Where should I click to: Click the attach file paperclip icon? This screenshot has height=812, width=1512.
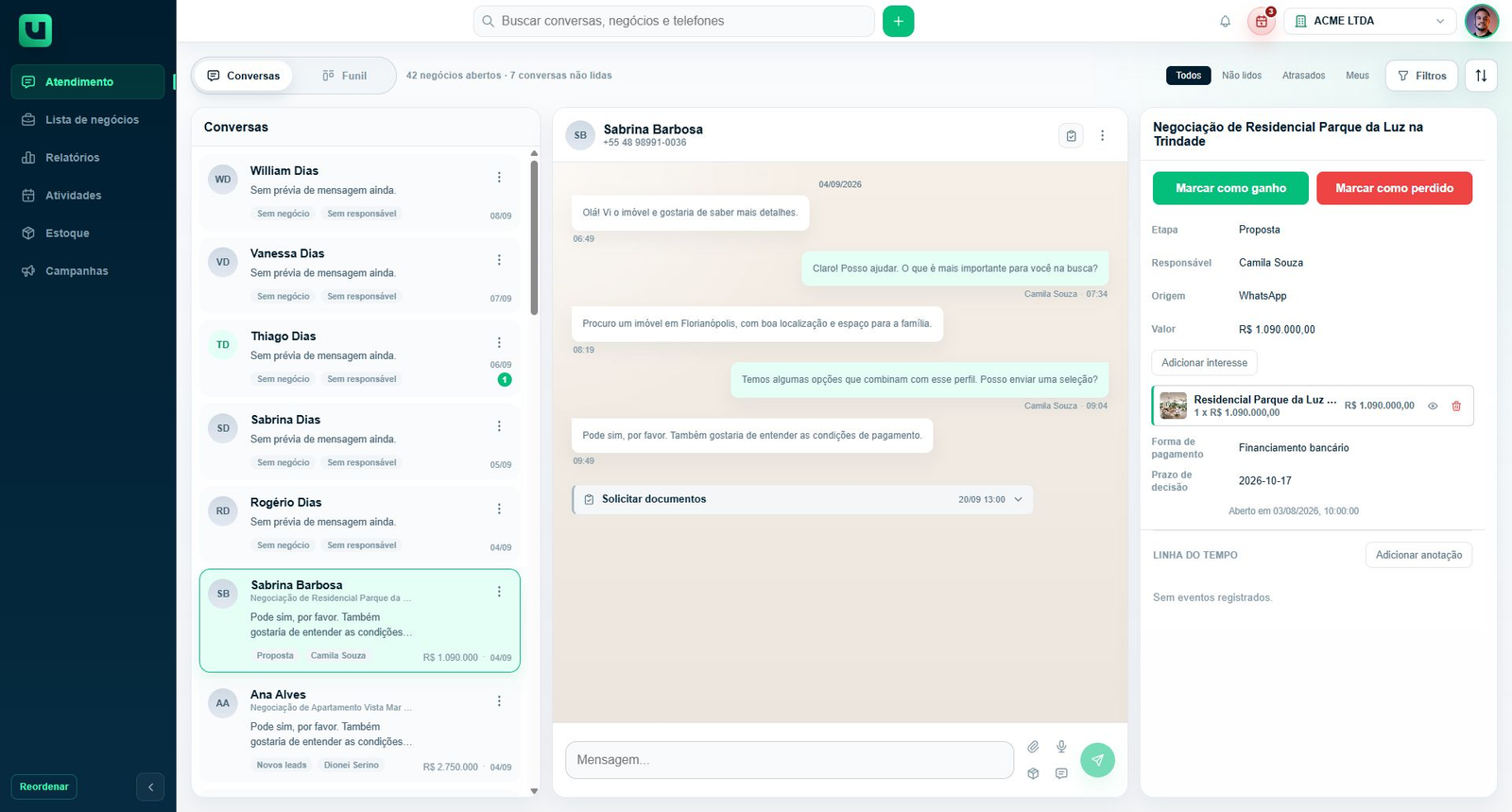tap(1033, 747)
